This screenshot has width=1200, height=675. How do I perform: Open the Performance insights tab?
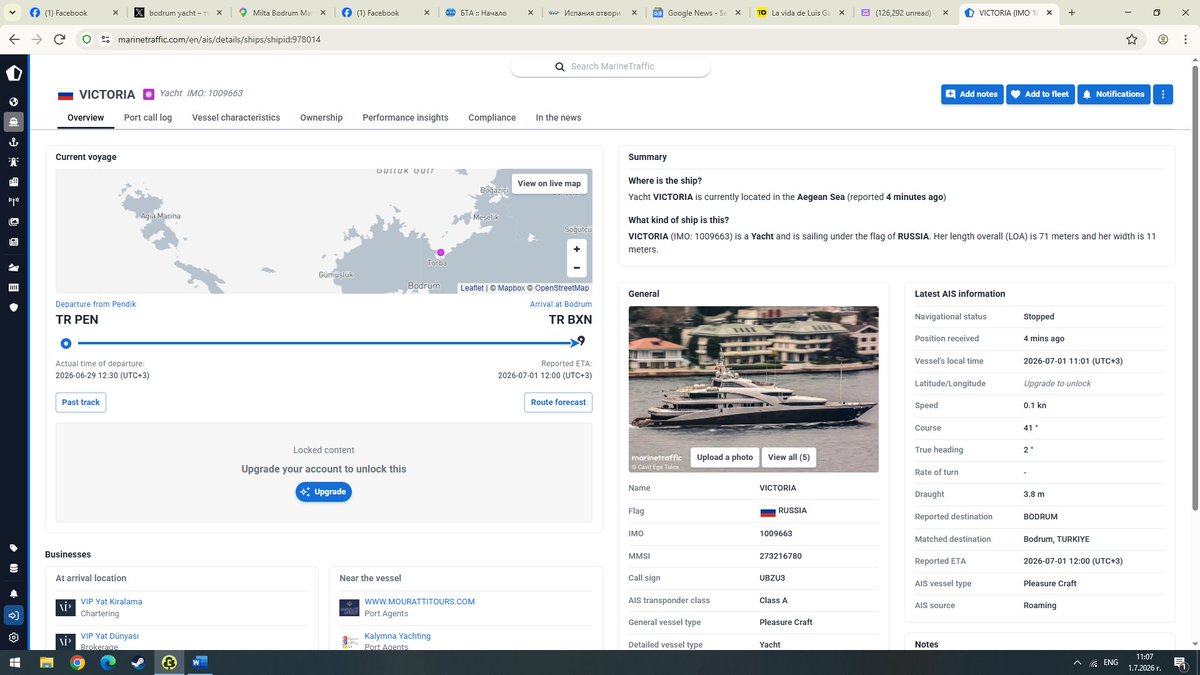(x=405, y=117)
